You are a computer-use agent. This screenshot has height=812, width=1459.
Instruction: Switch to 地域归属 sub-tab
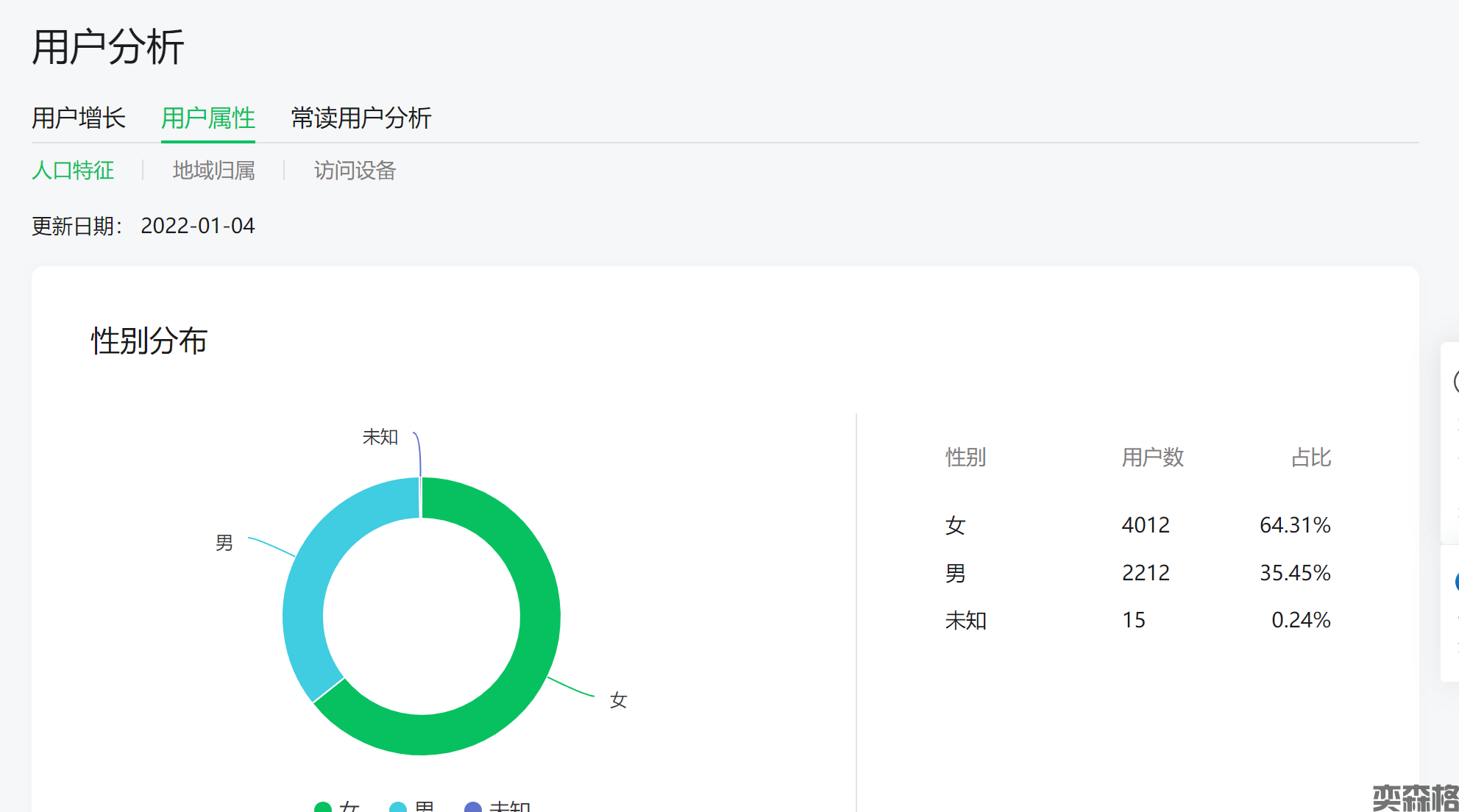click(x=213, y=171)
